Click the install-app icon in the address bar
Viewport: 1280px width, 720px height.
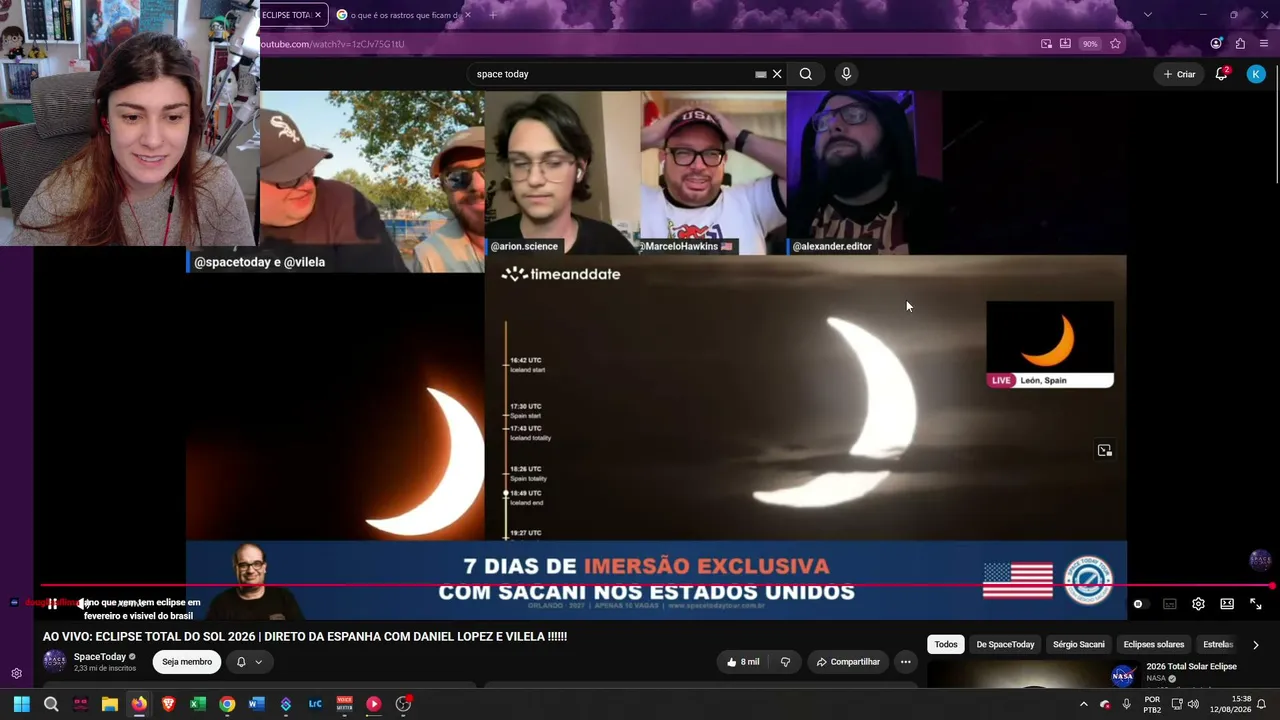click(x=1065, y=44)
